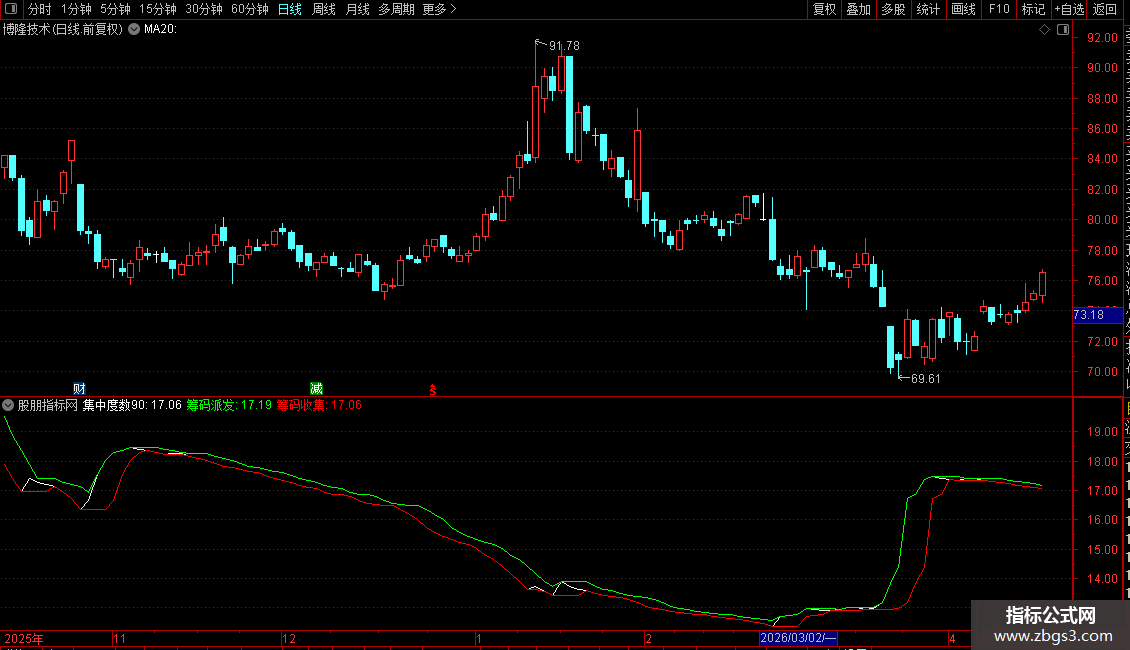This screenshot has height=650, width=1130.
Task: Click the green 减 event marker
Action: 316,388
